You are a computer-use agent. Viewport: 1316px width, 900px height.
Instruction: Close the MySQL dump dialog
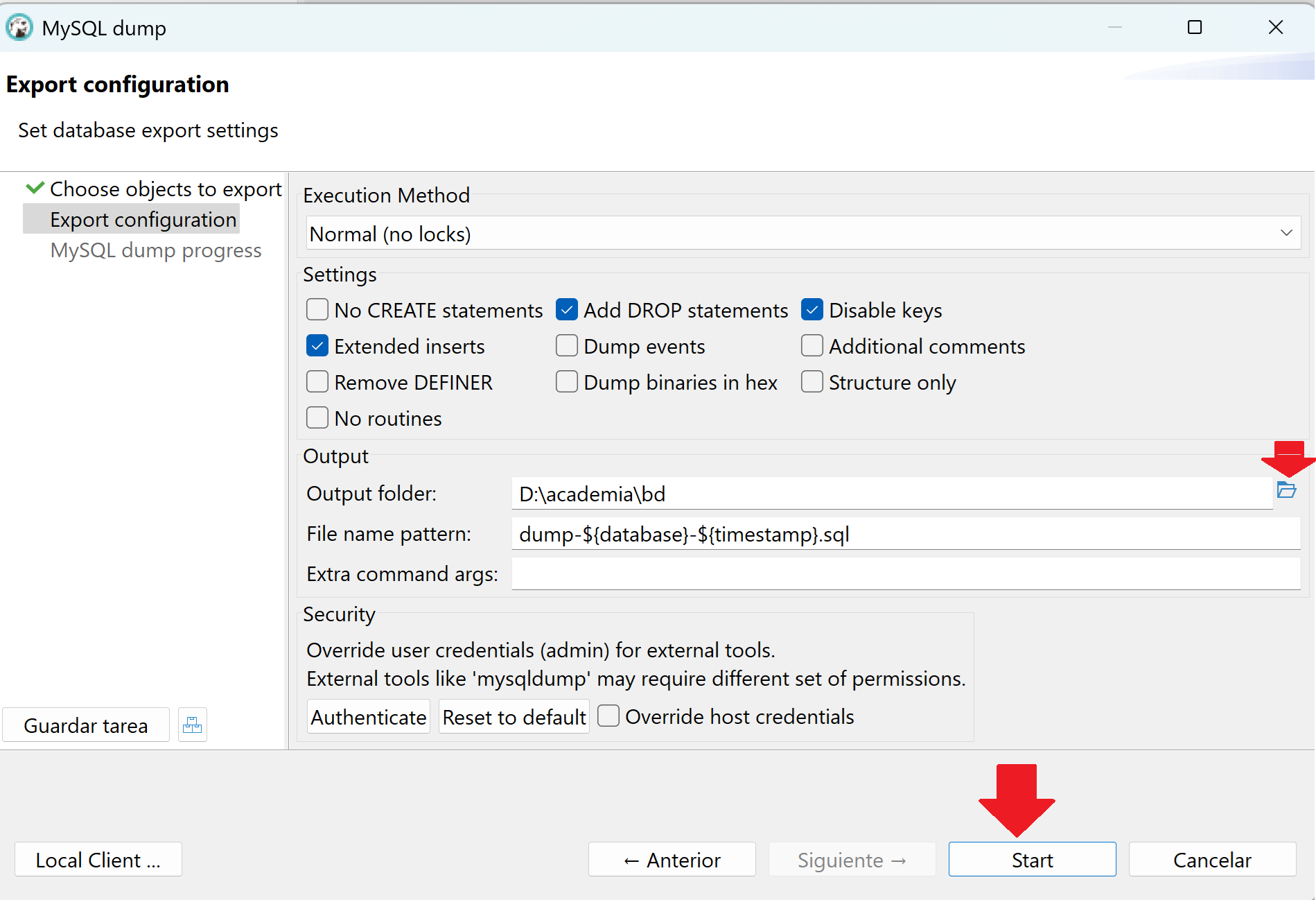(1276, 27)
